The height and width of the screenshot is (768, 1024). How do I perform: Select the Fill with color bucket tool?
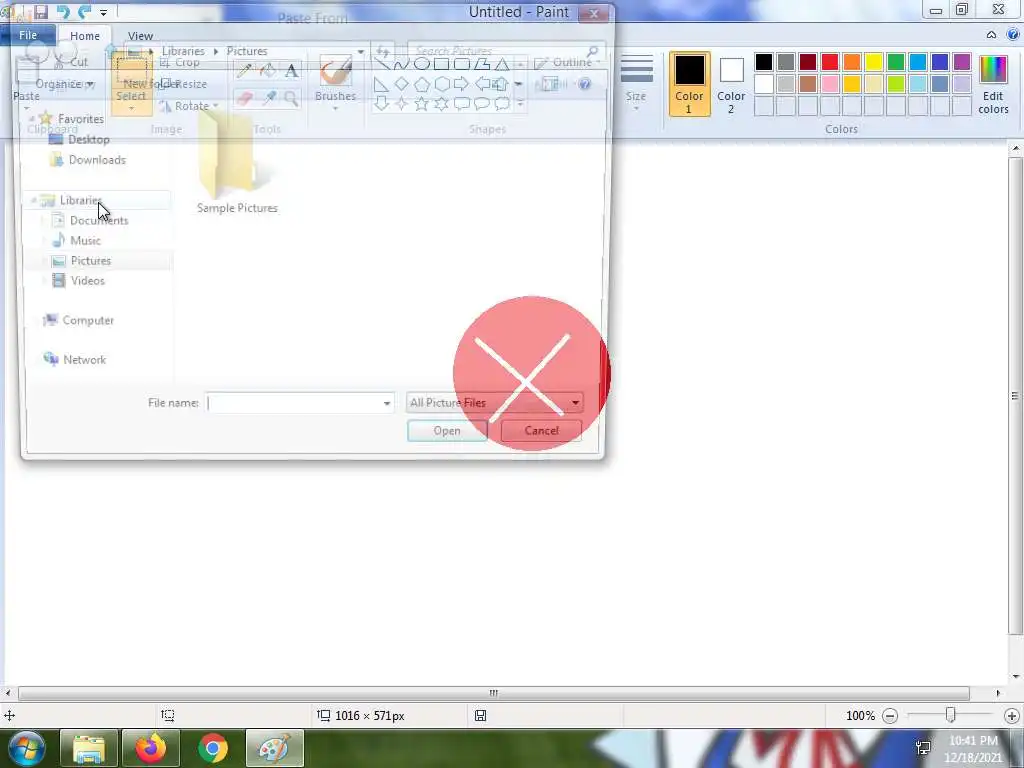point(268,71)
